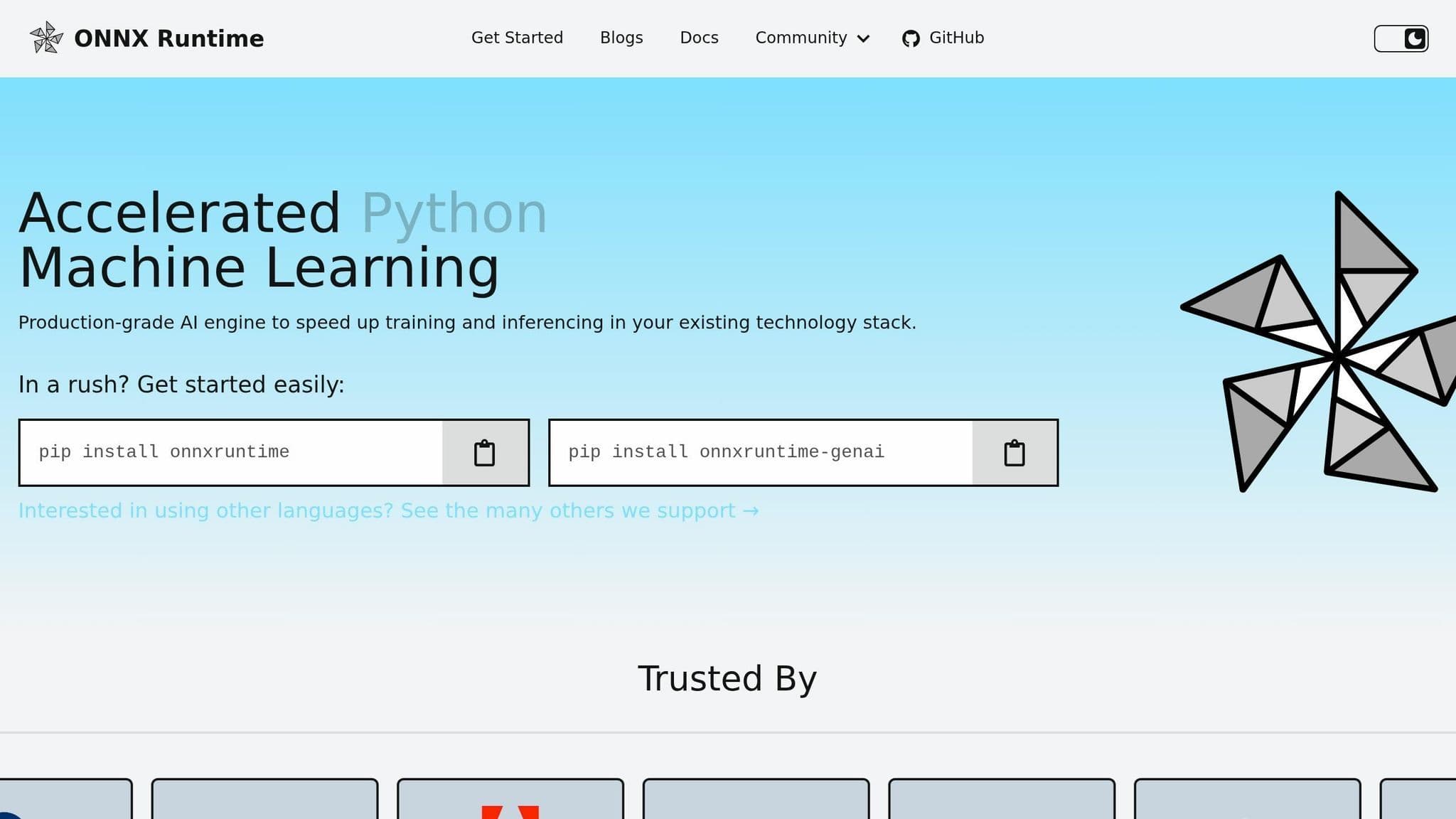Screen dimensions: 1456x819
Task: Click the chevron next to Community
Action: (x=863, y=38)
